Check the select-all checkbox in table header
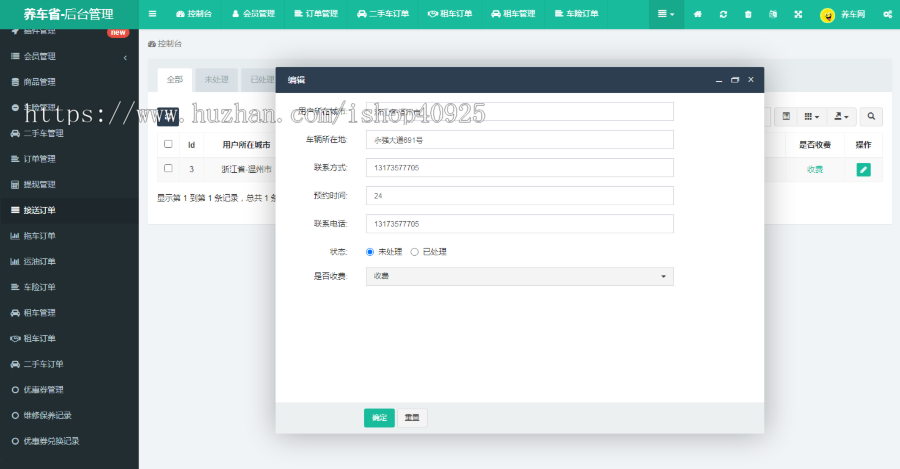900x469 pixels. pos(168,144)
